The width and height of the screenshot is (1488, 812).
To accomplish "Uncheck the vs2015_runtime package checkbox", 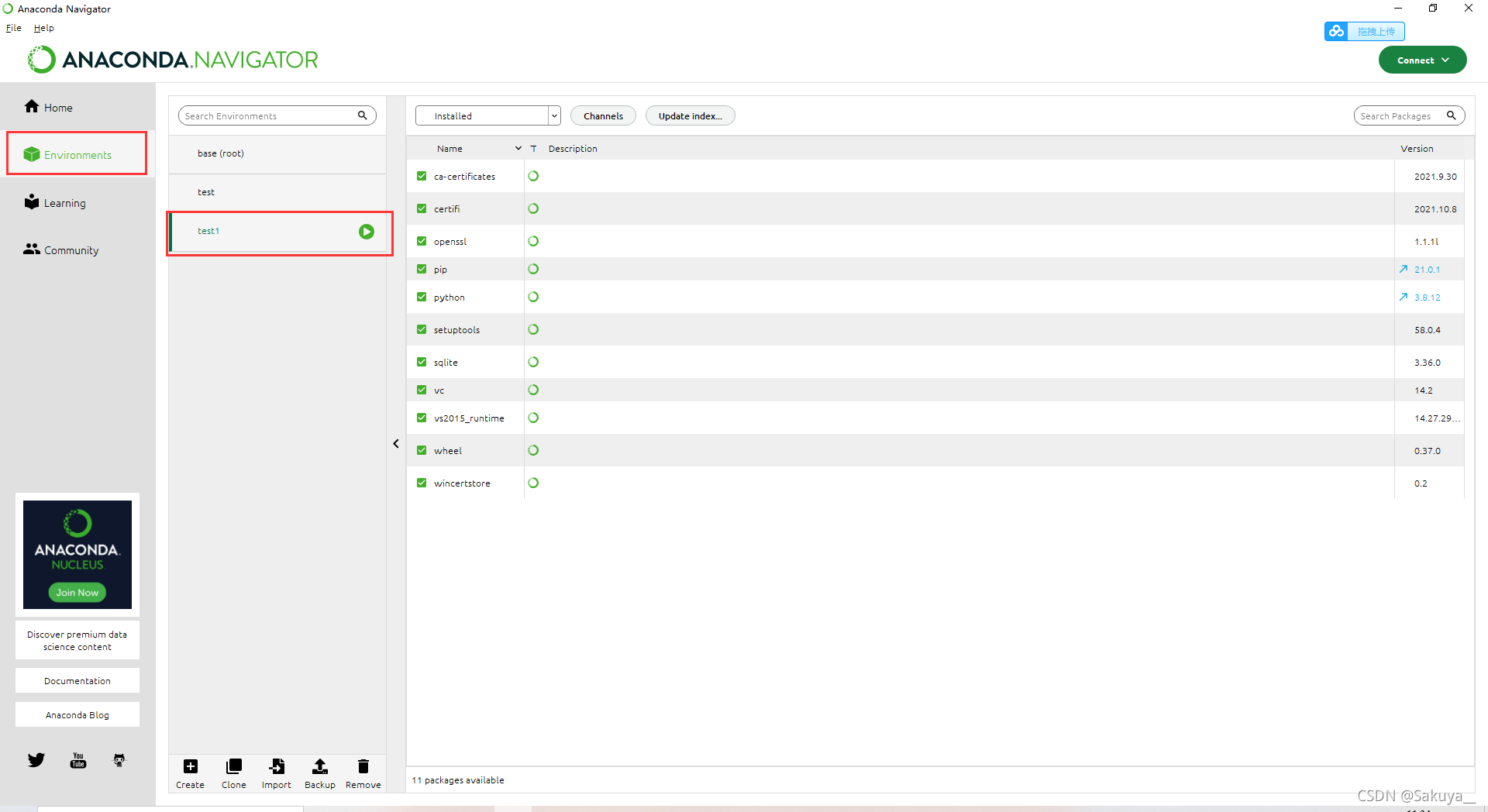I will pyautogui.click(x=422, y=418).
